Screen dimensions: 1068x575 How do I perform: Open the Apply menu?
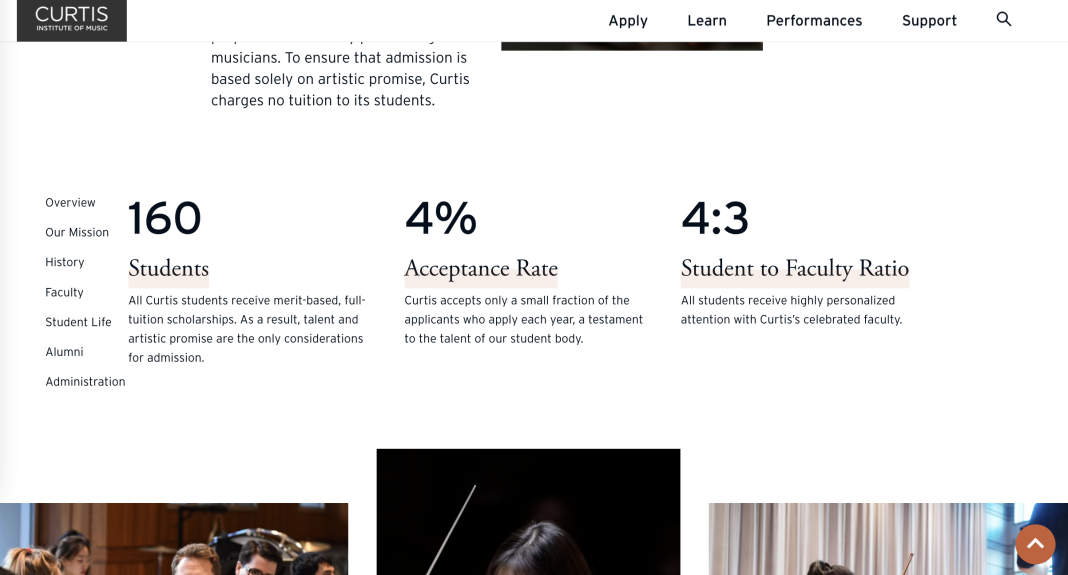pos(627,21)
